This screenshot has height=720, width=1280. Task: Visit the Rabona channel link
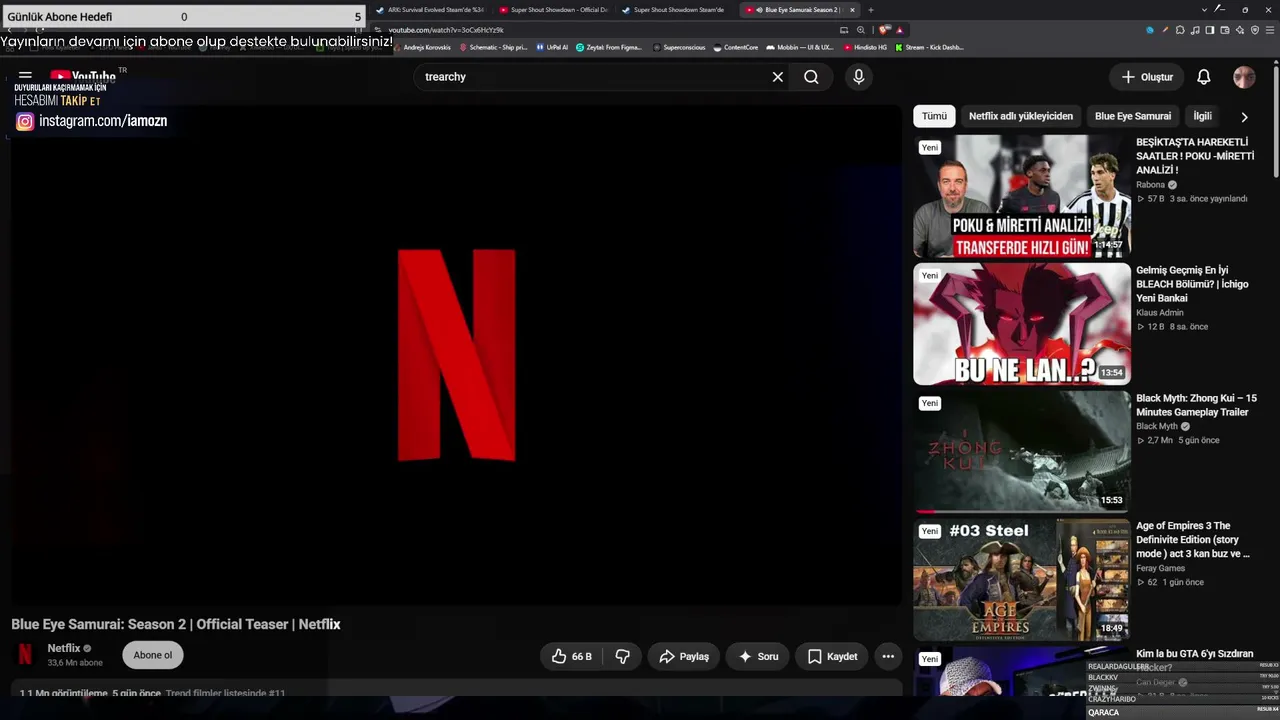tap(1150, 185)
